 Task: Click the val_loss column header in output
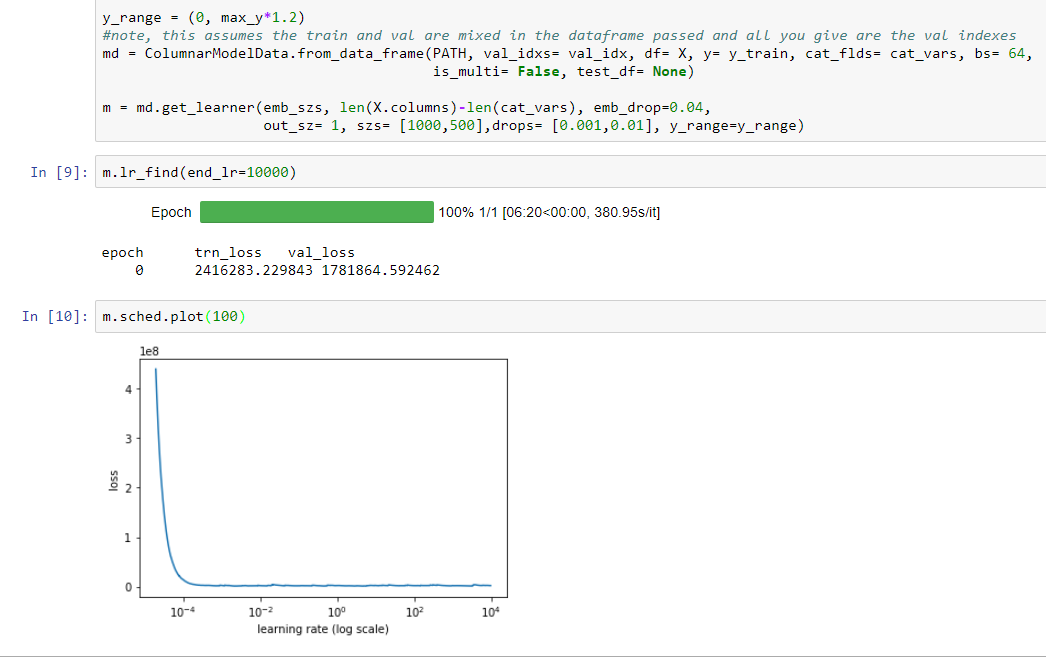[321, 252]
